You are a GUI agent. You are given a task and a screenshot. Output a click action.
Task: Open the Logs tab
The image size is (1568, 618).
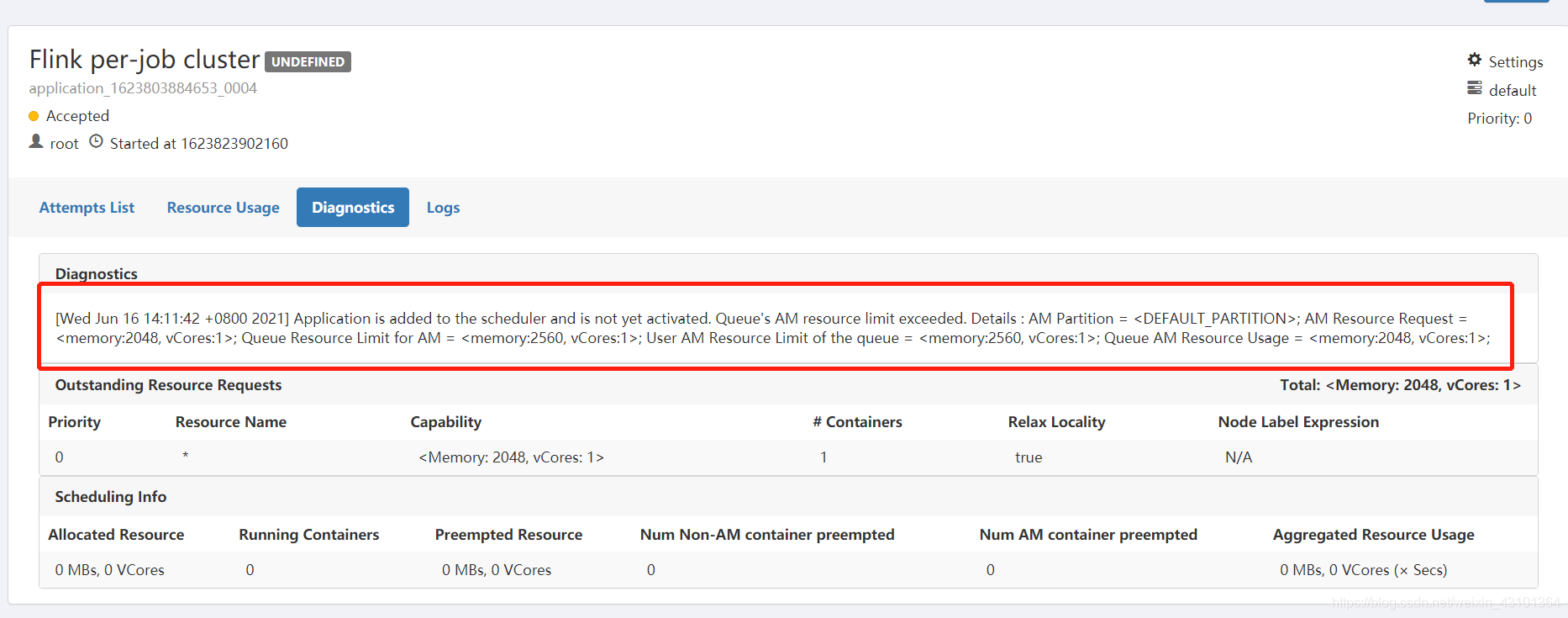pos(443,208)
